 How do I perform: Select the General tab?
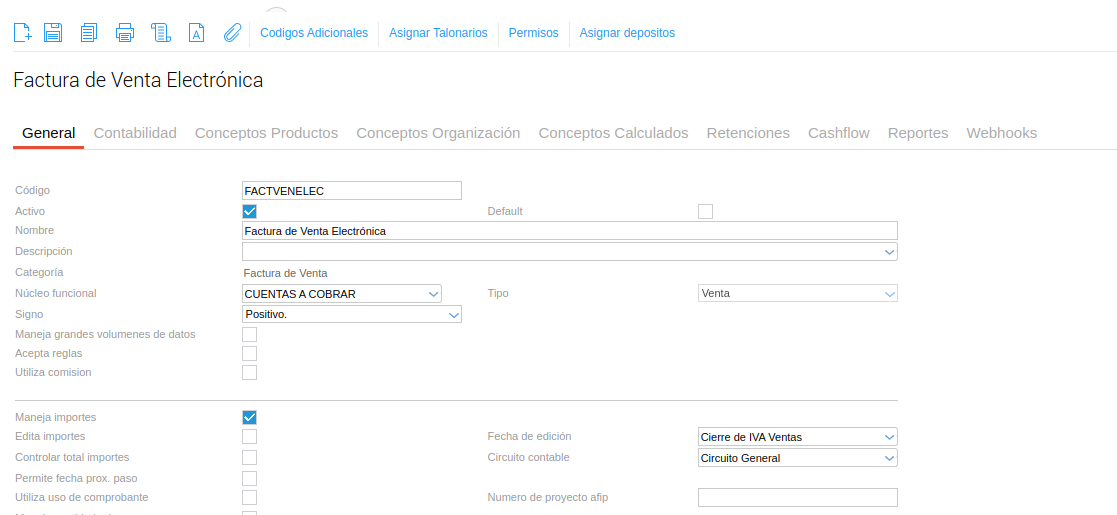click(48, 132)
